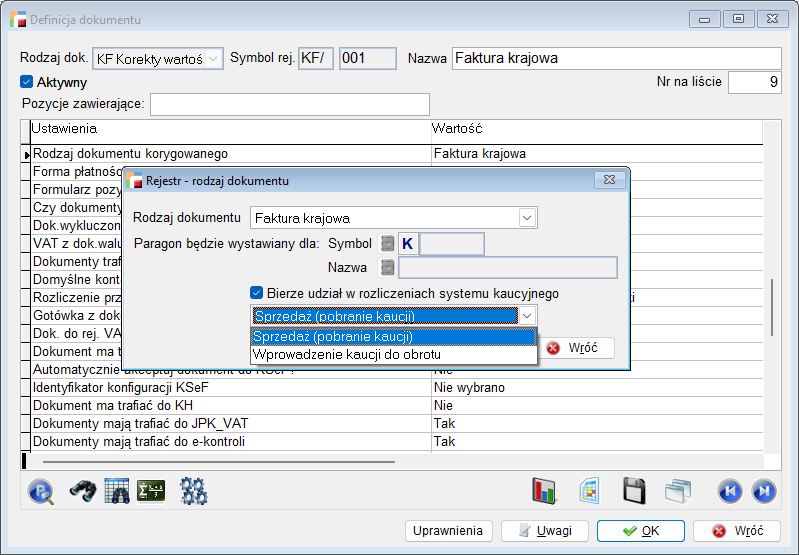Open Rodzaj dokumentu combo box in the dialog
Screen dimensions: 799x555
point(526,218)
